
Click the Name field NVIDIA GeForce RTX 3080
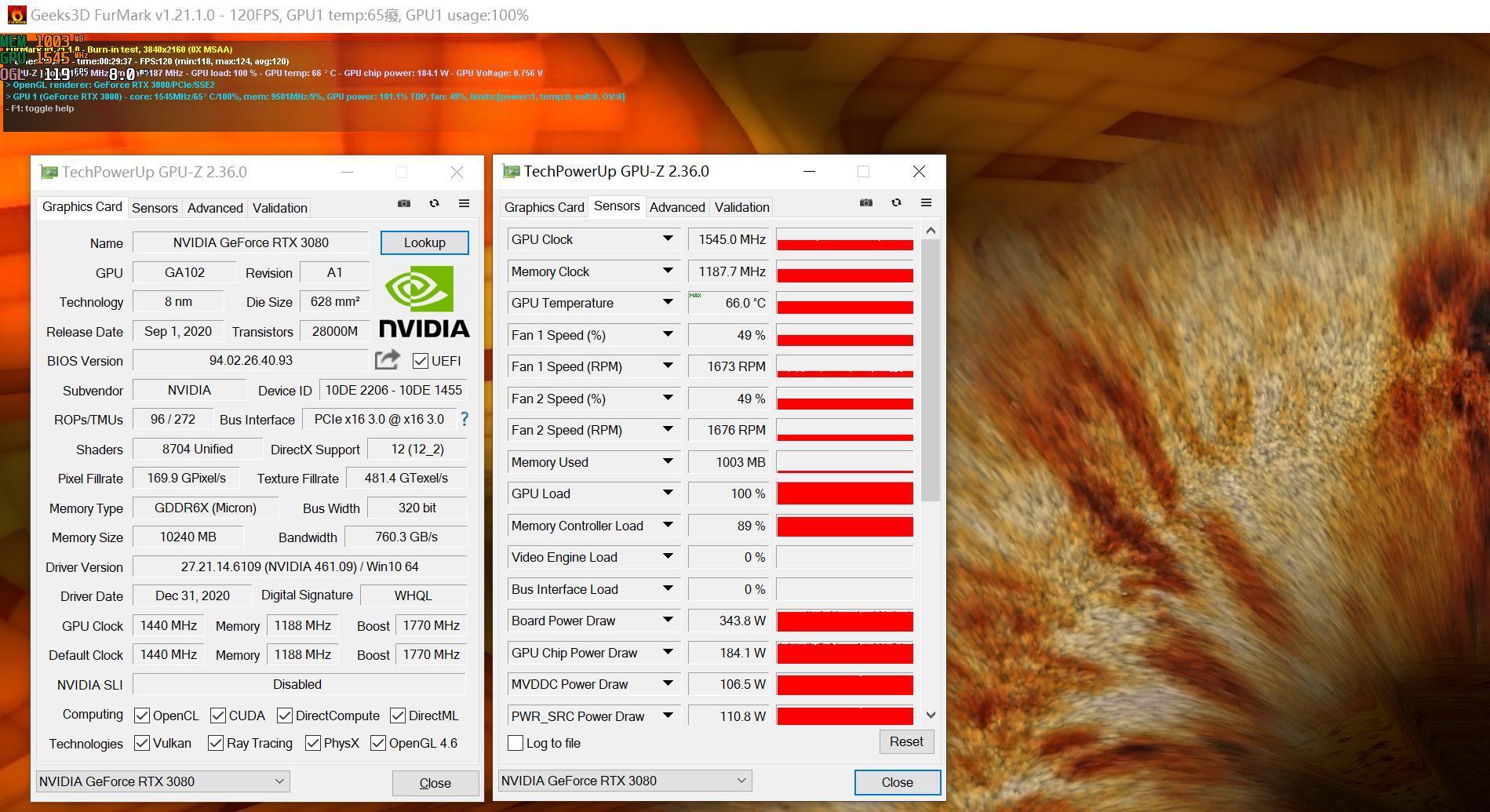(x=251, y=242)
